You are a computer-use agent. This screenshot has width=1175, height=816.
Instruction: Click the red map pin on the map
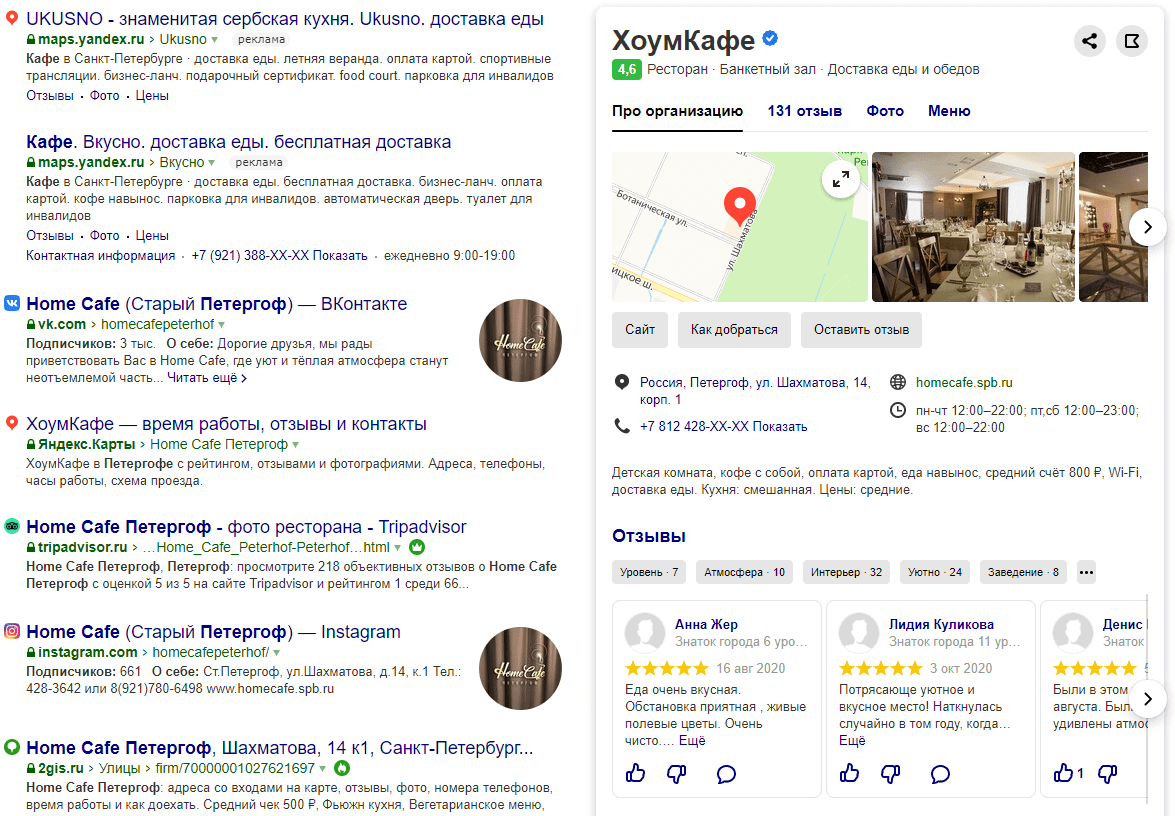[740, 206]
